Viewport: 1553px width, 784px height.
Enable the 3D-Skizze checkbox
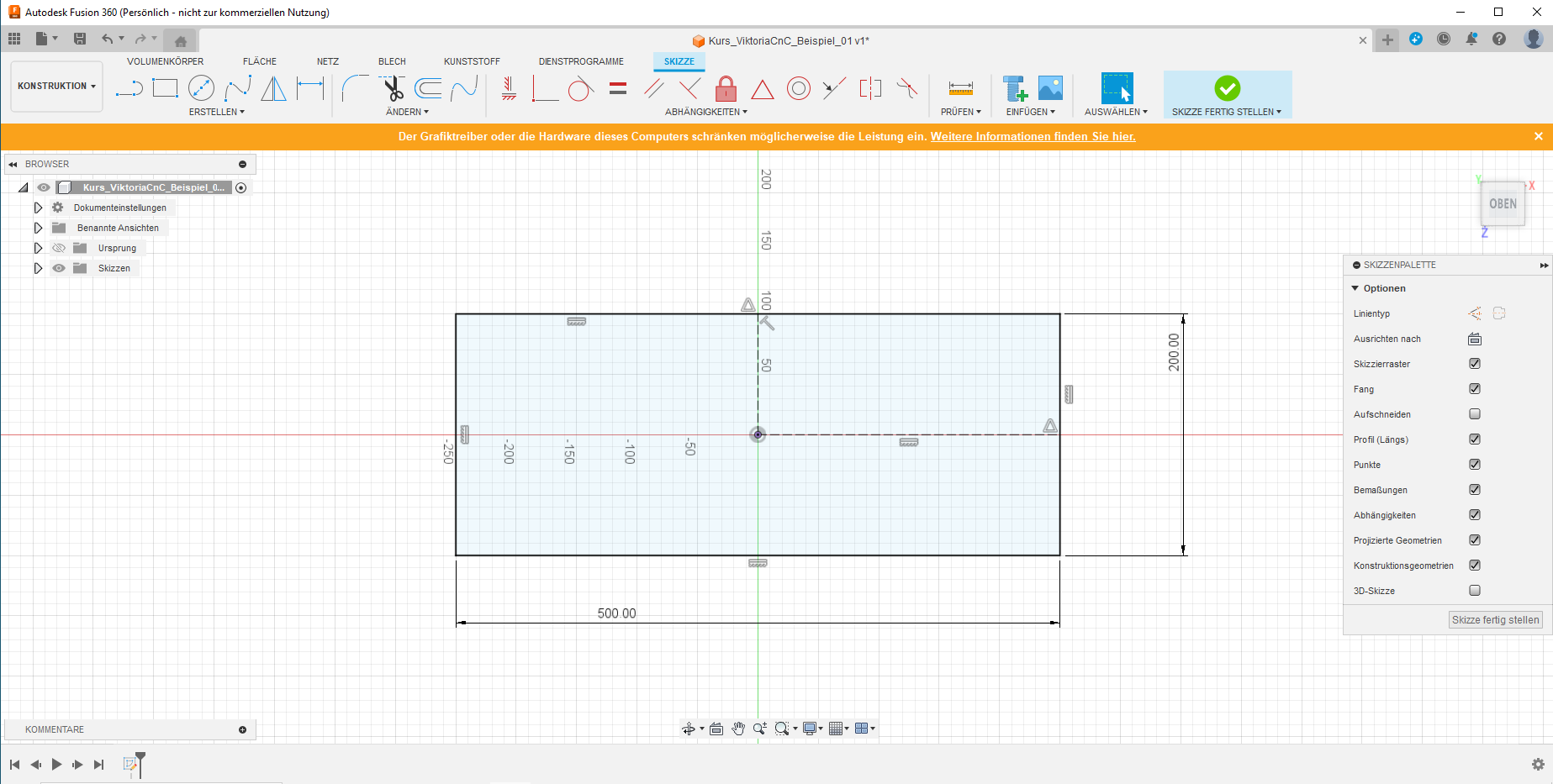coord(1474,591)
